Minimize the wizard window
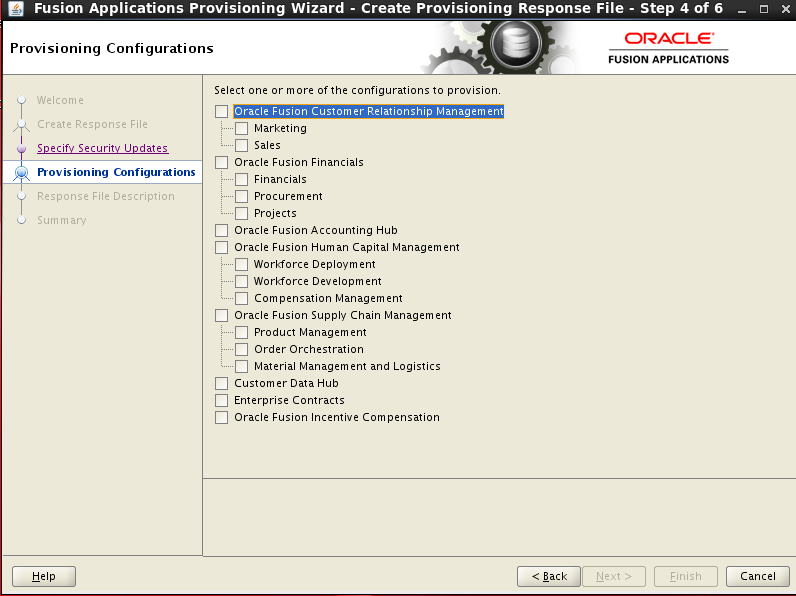The image size is (796, 596). click(x=742, y=9)
